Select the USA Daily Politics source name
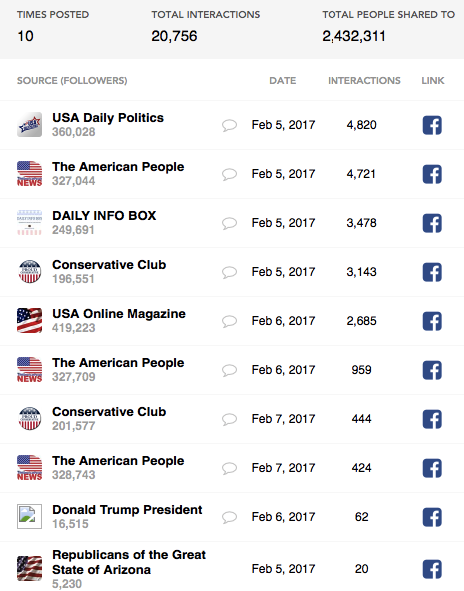This screenshot has width=464, height=591. point(108,118)
